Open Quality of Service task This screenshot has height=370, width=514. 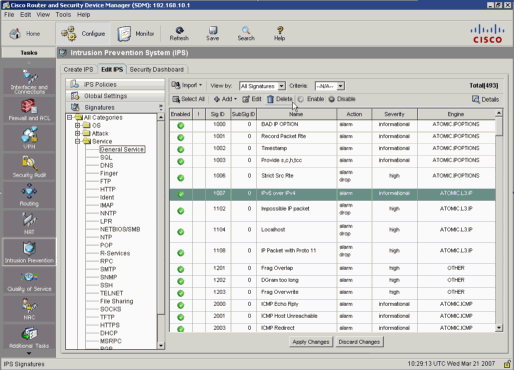click(x=29, y=281)
